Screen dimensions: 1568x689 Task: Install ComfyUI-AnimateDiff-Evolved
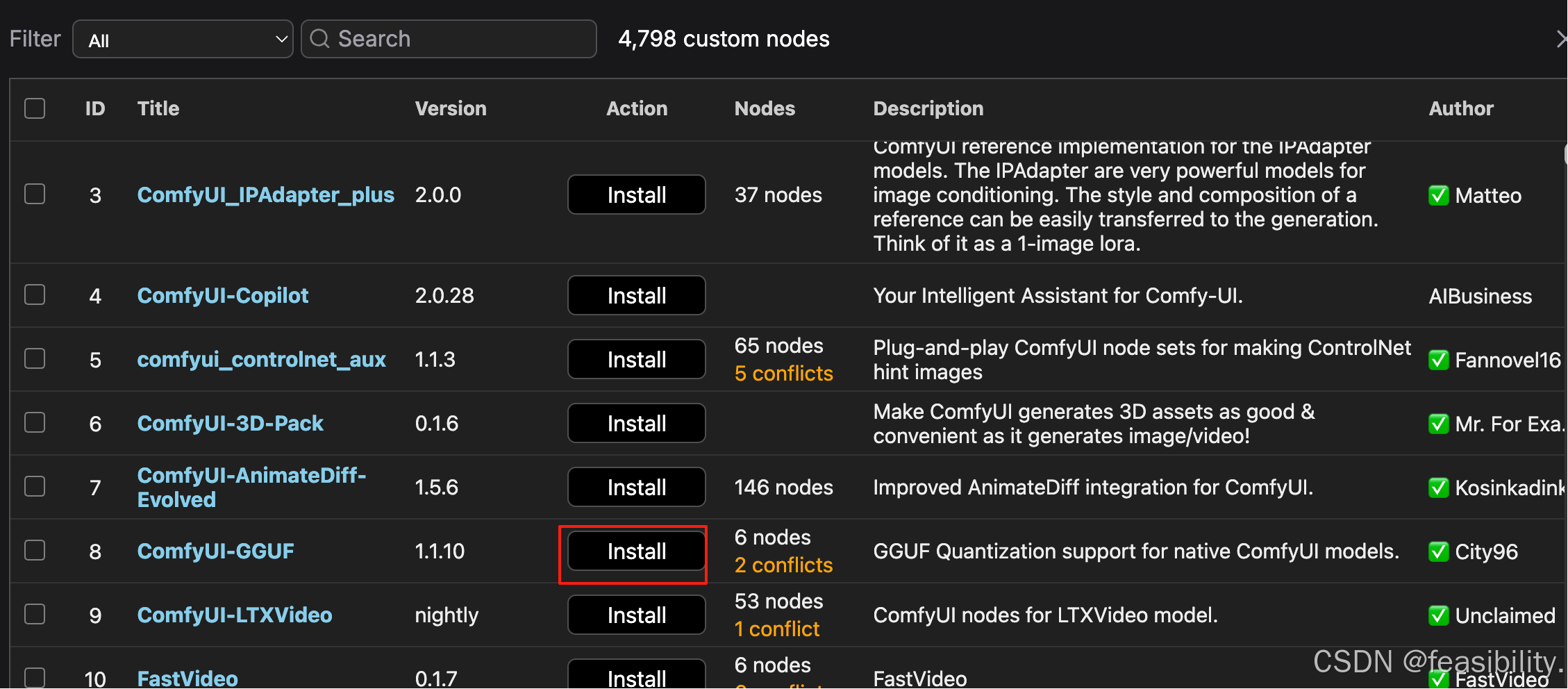(637, 487)
